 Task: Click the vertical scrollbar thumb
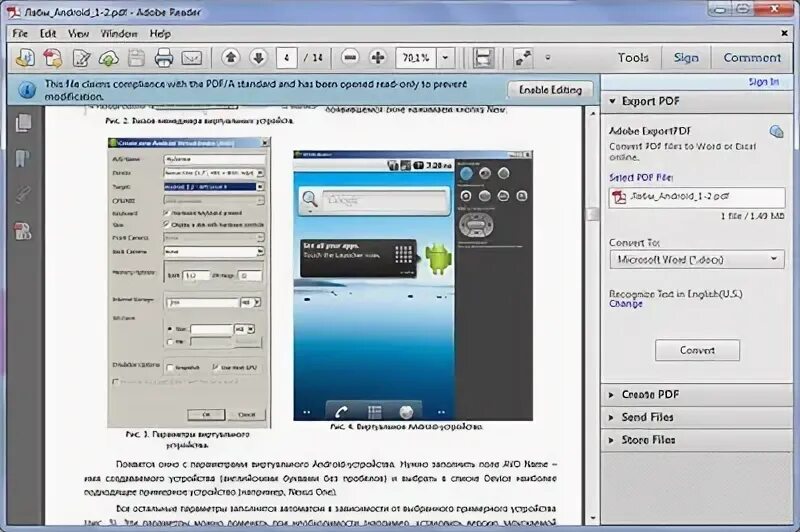click(592, 214)
